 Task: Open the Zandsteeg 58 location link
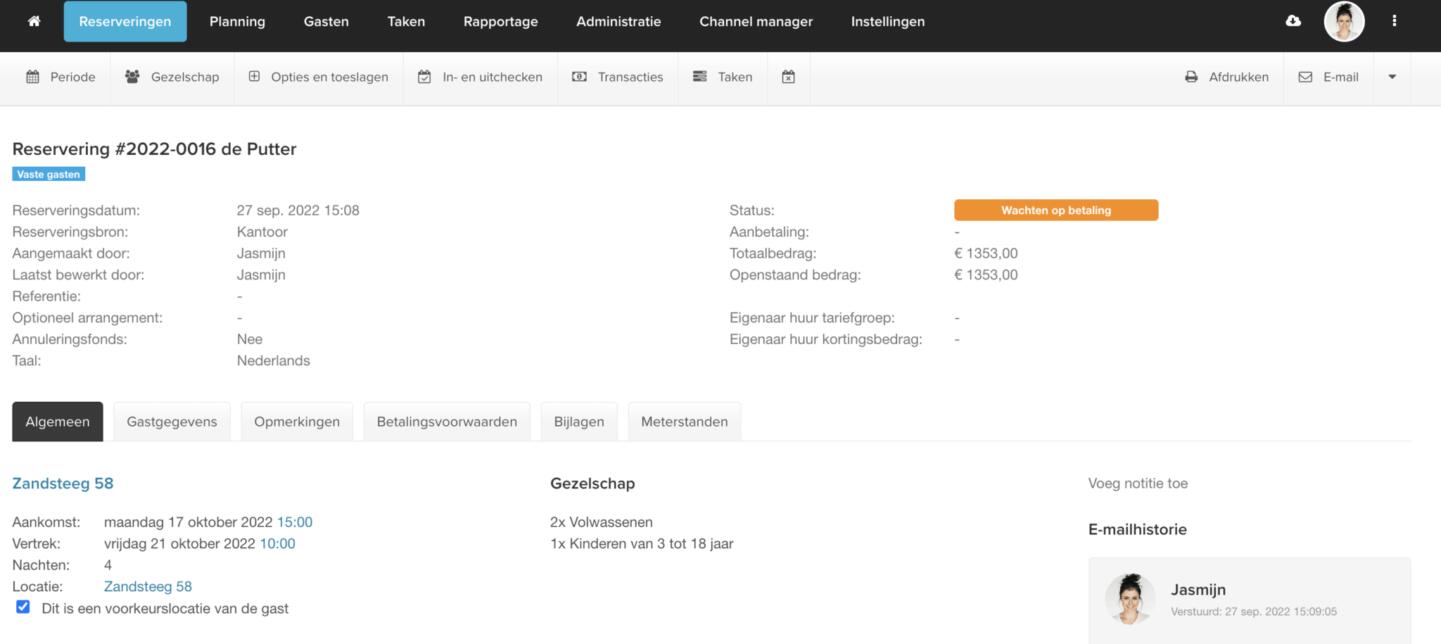148,587
